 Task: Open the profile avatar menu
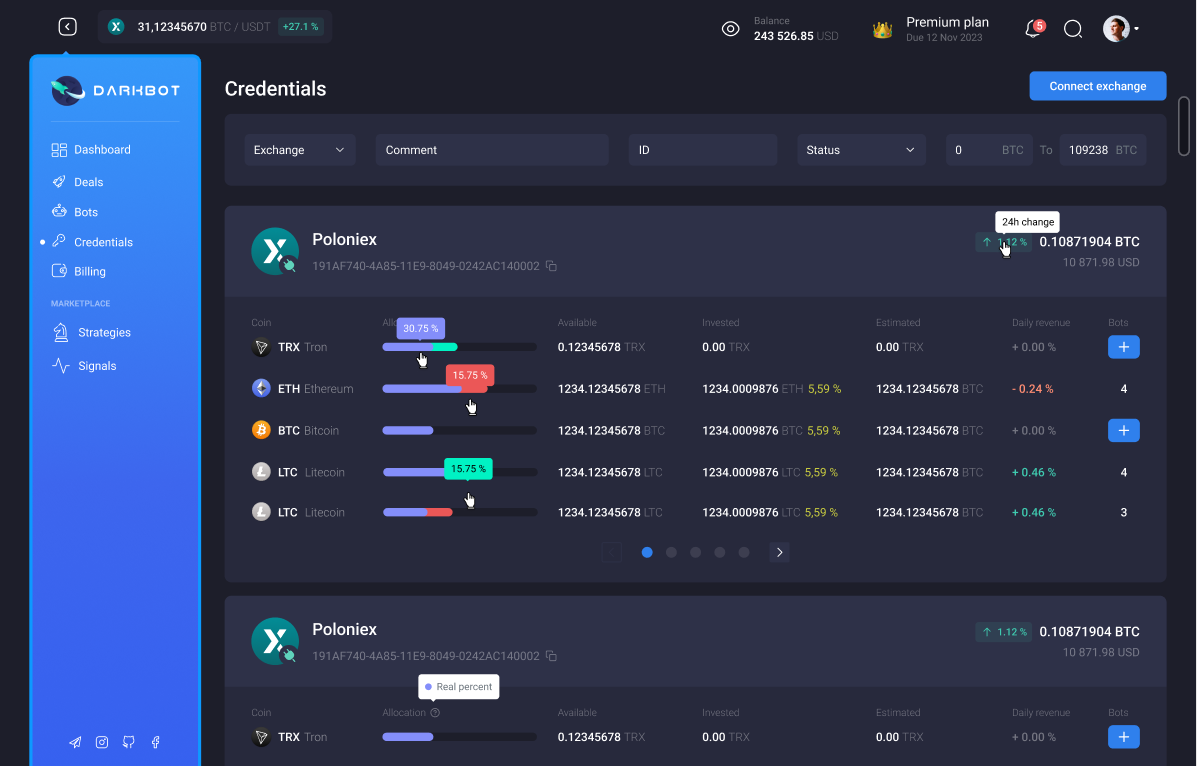click(x=1114, y=29)
